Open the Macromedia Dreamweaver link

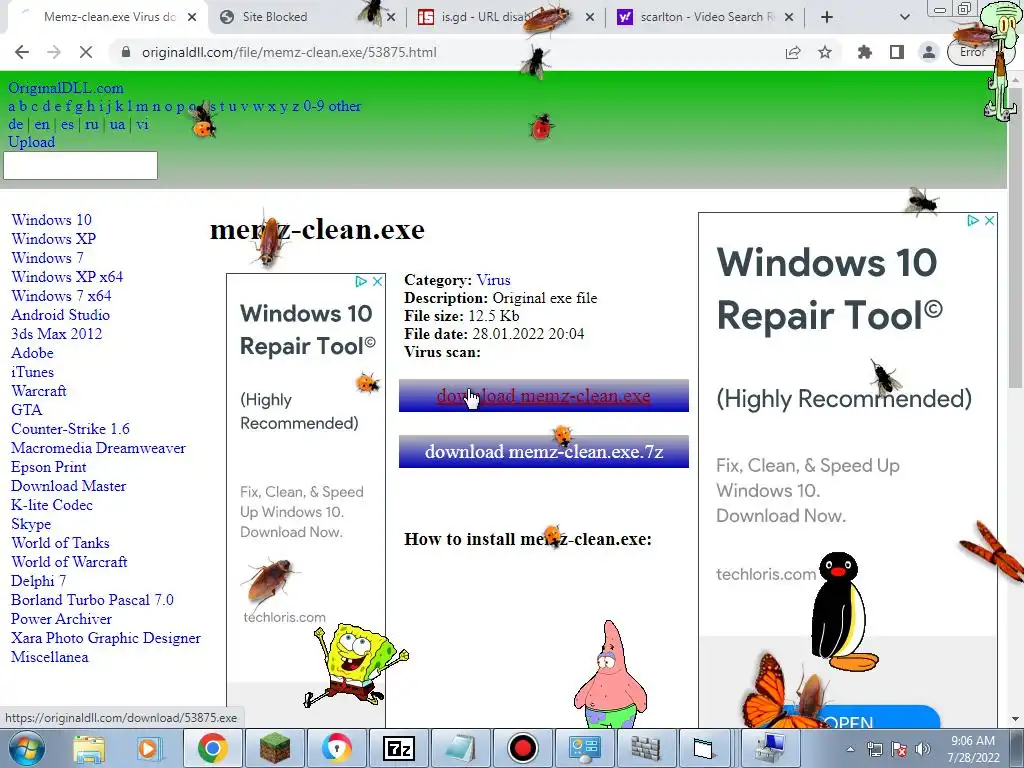(98, 448)
